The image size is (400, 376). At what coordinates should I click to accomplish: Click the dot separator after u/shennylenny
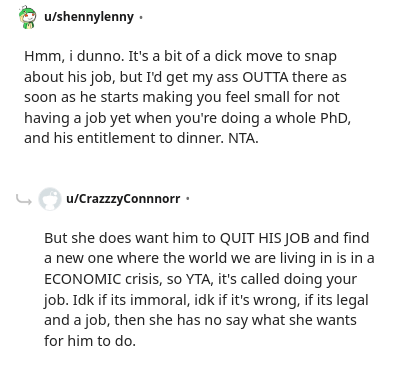tap(141, 17)
